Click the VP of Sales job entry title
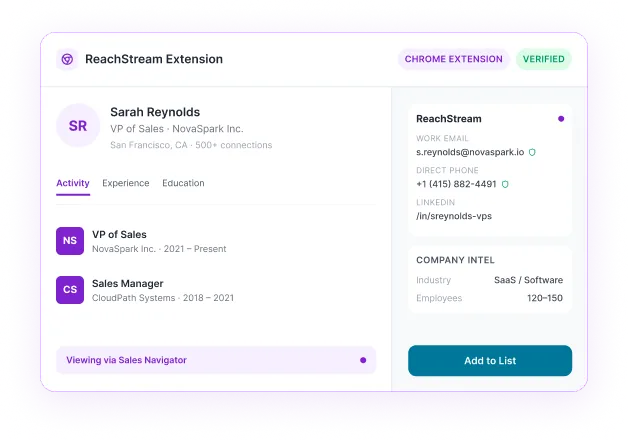The width and height of the screenshot is (628, 440). pyautogui.click(x=119, y=234)
